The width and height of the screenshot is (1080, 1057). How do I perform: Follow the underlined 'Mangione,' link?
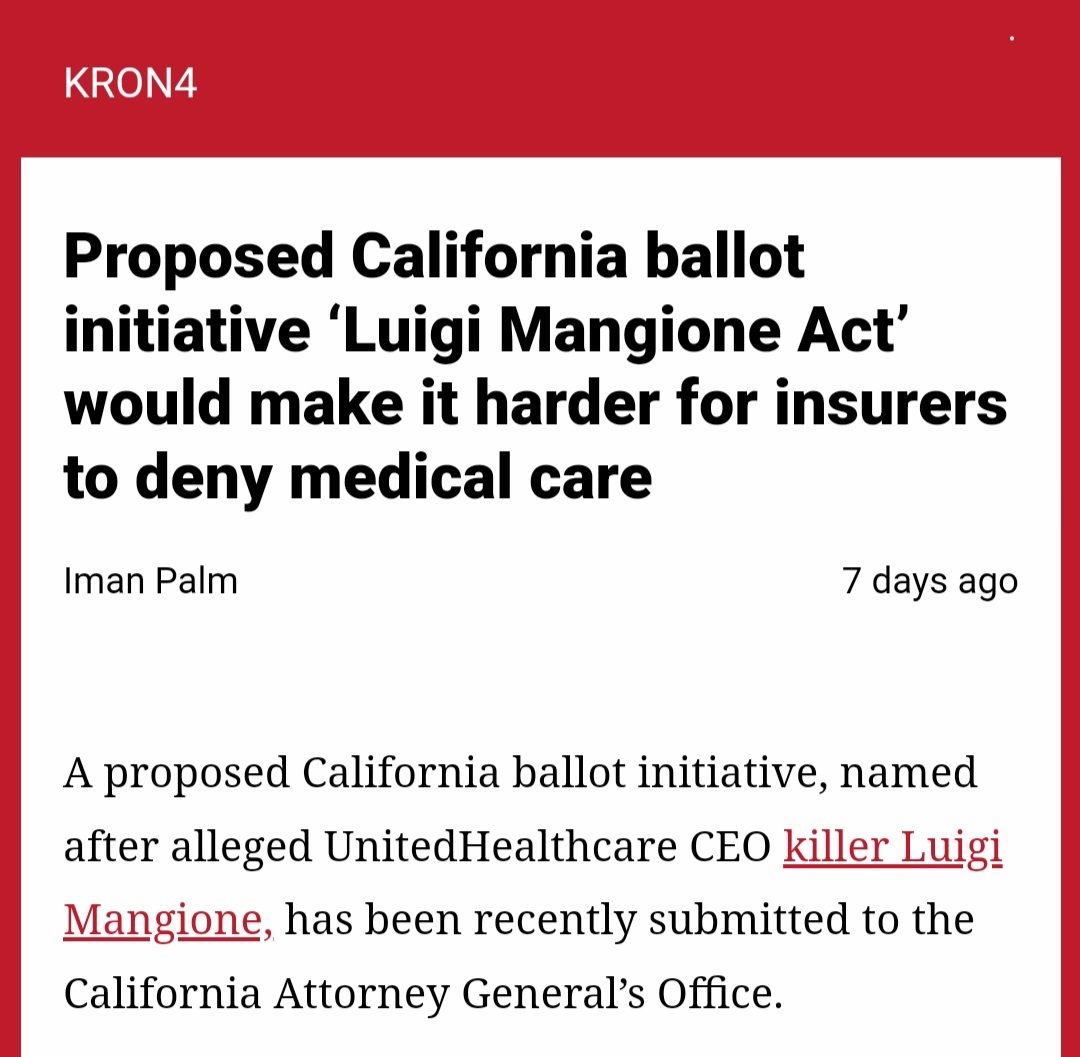click(168, 921)
